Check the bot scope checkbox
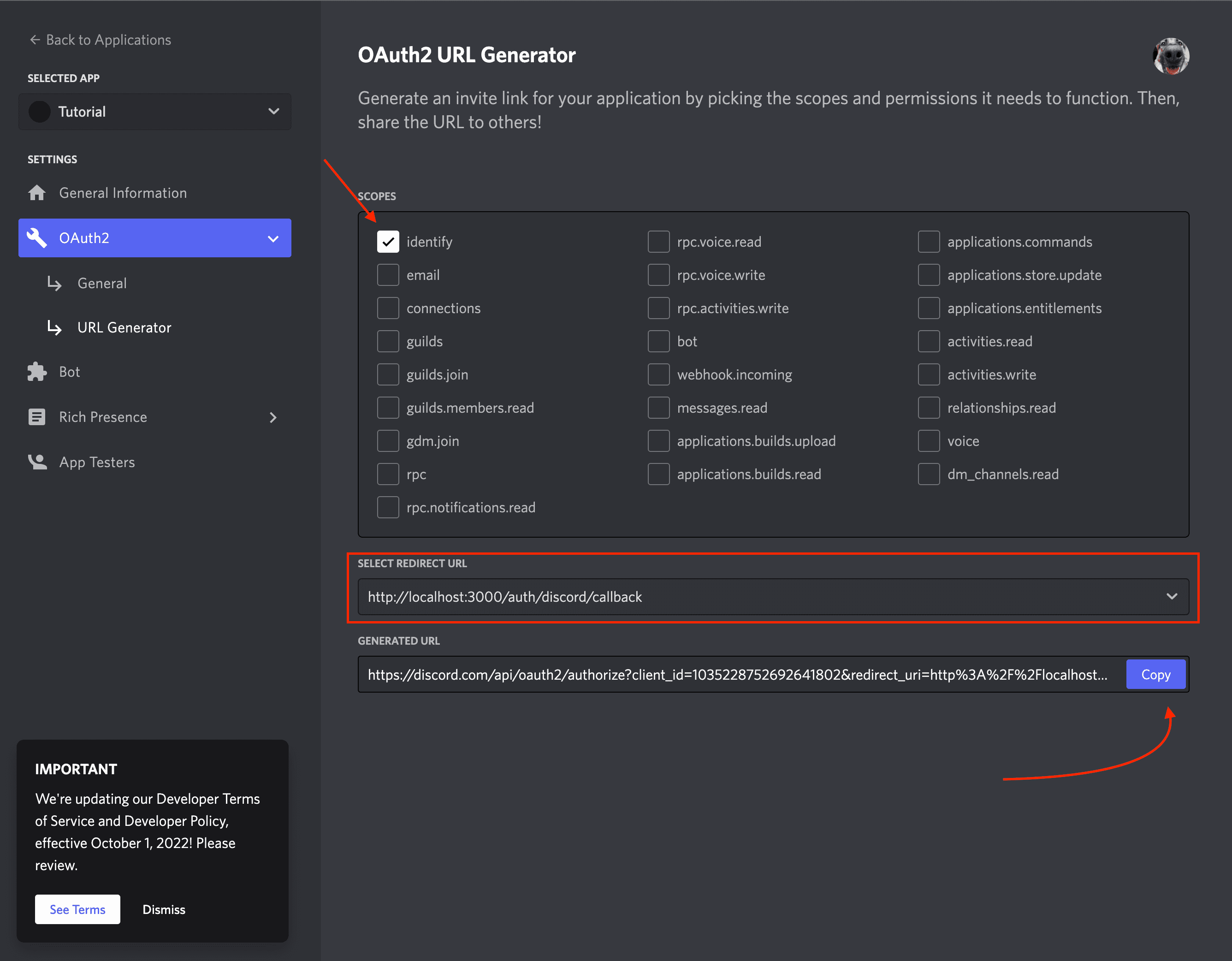This screenshot has width=1232, height=961. coord(658,341)
